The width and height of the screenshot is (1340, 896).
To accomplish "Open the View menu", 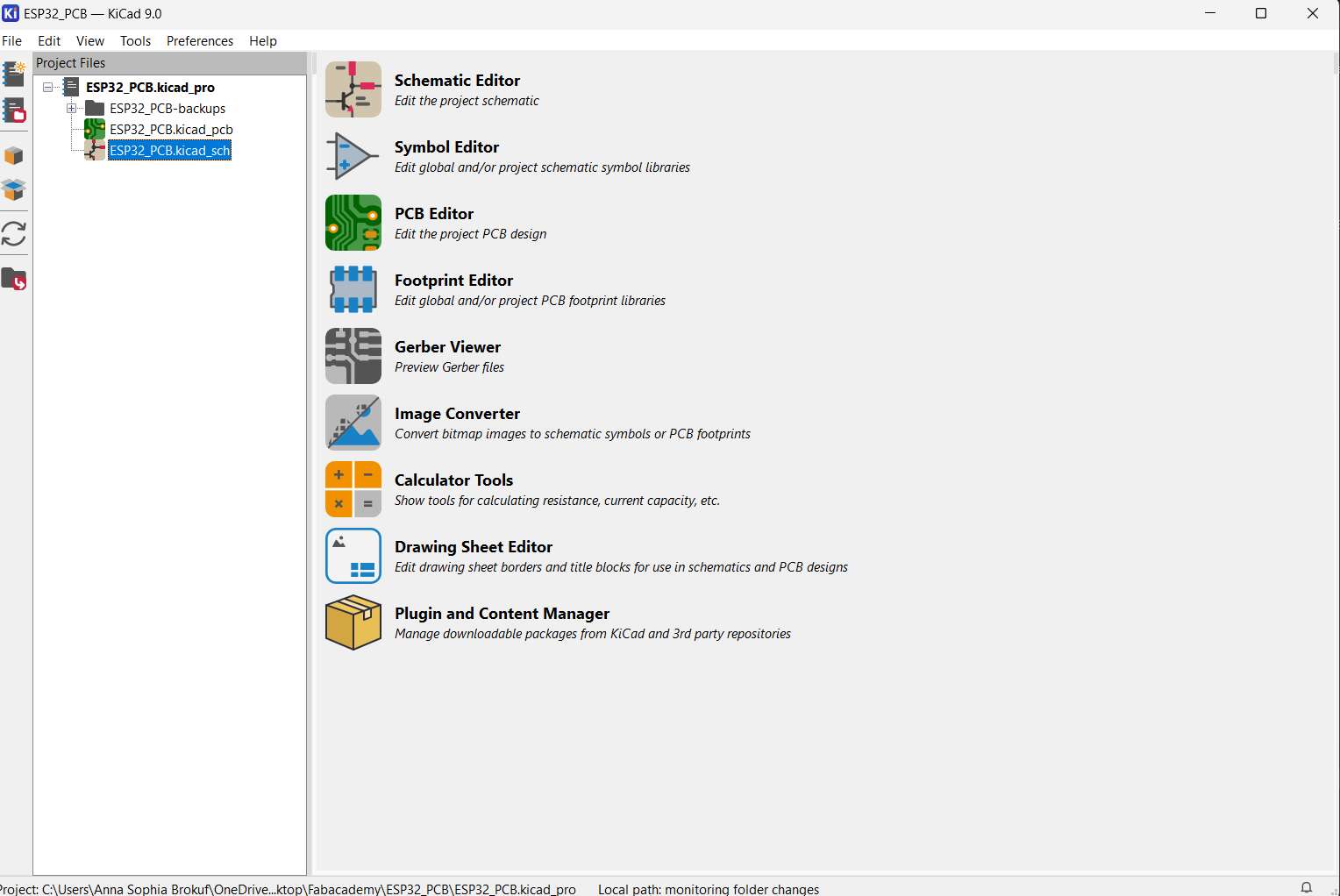I will coord(90,41).
